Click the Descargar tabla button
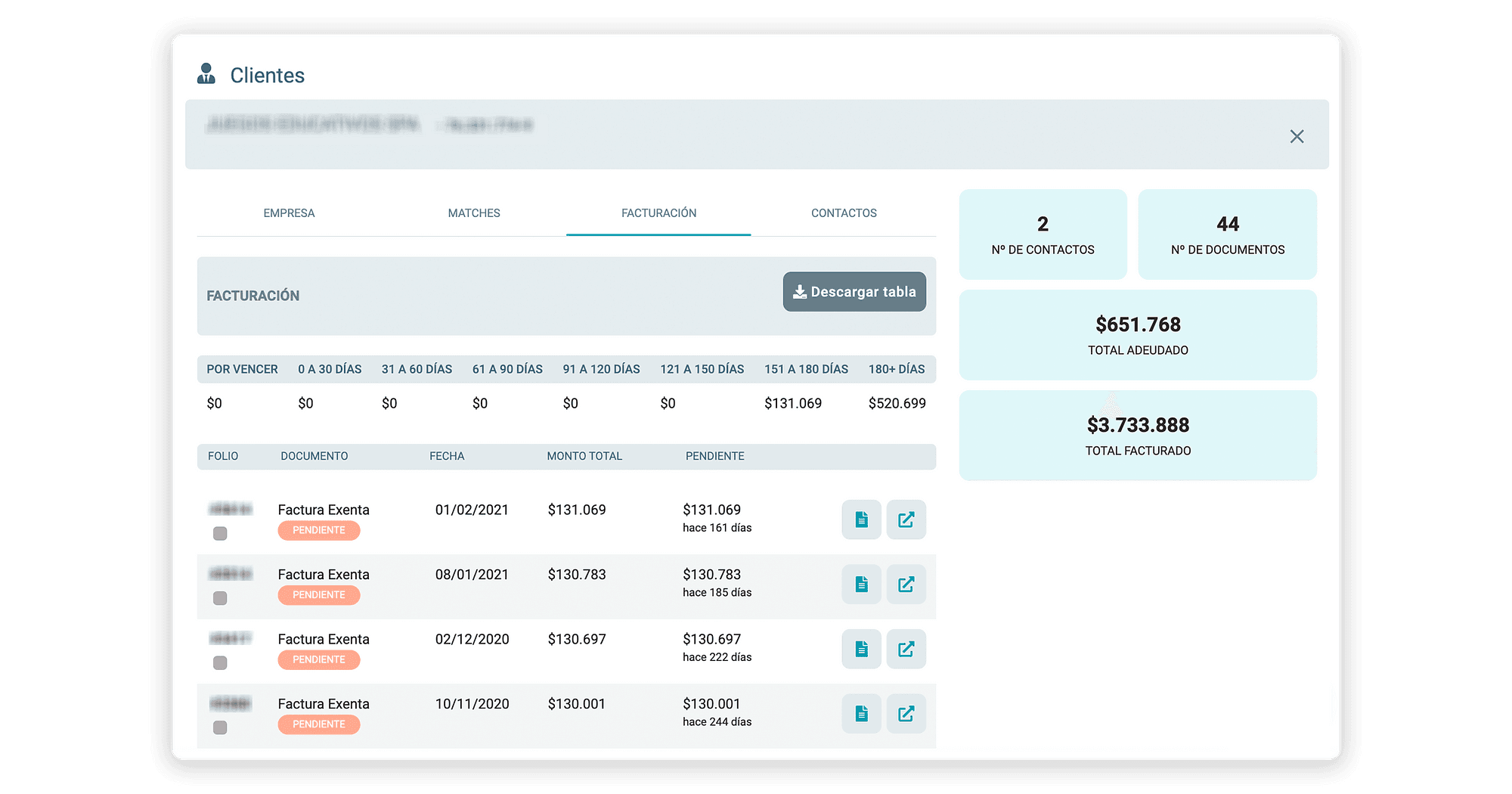 click(854, 292)
